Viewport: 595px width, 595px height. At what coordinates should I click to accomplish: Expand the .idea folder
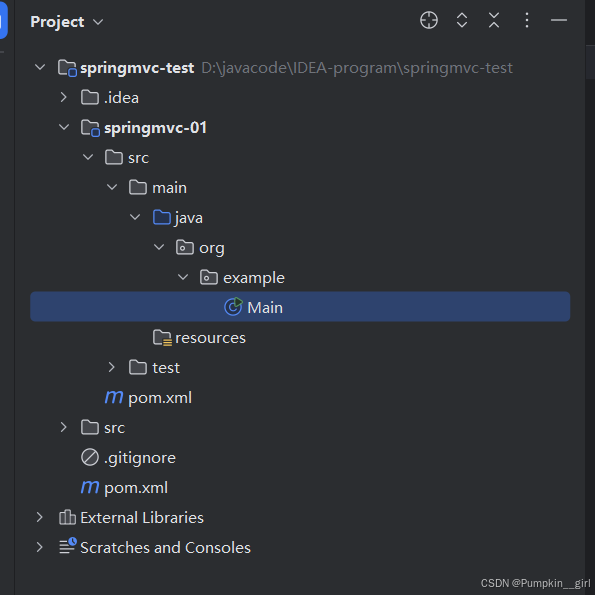(63, 98)
